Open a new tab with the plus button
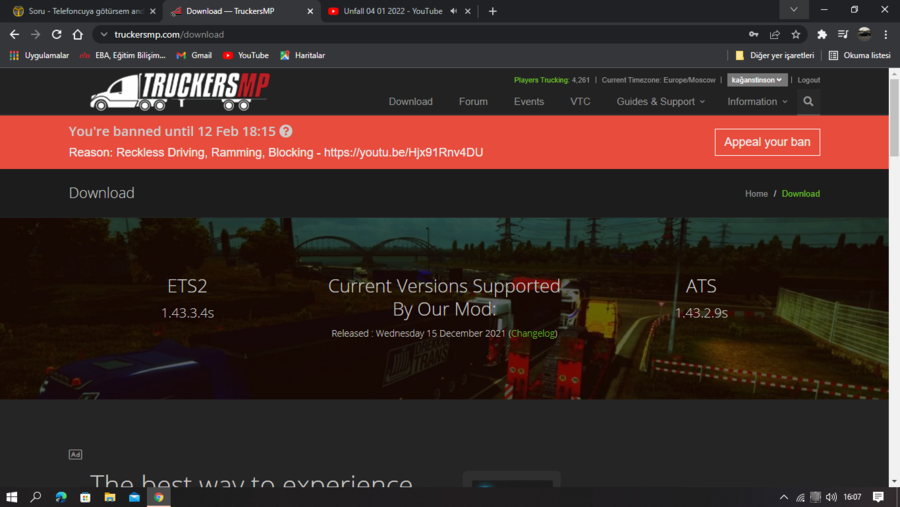900x507 pixels. click(492, 11)
